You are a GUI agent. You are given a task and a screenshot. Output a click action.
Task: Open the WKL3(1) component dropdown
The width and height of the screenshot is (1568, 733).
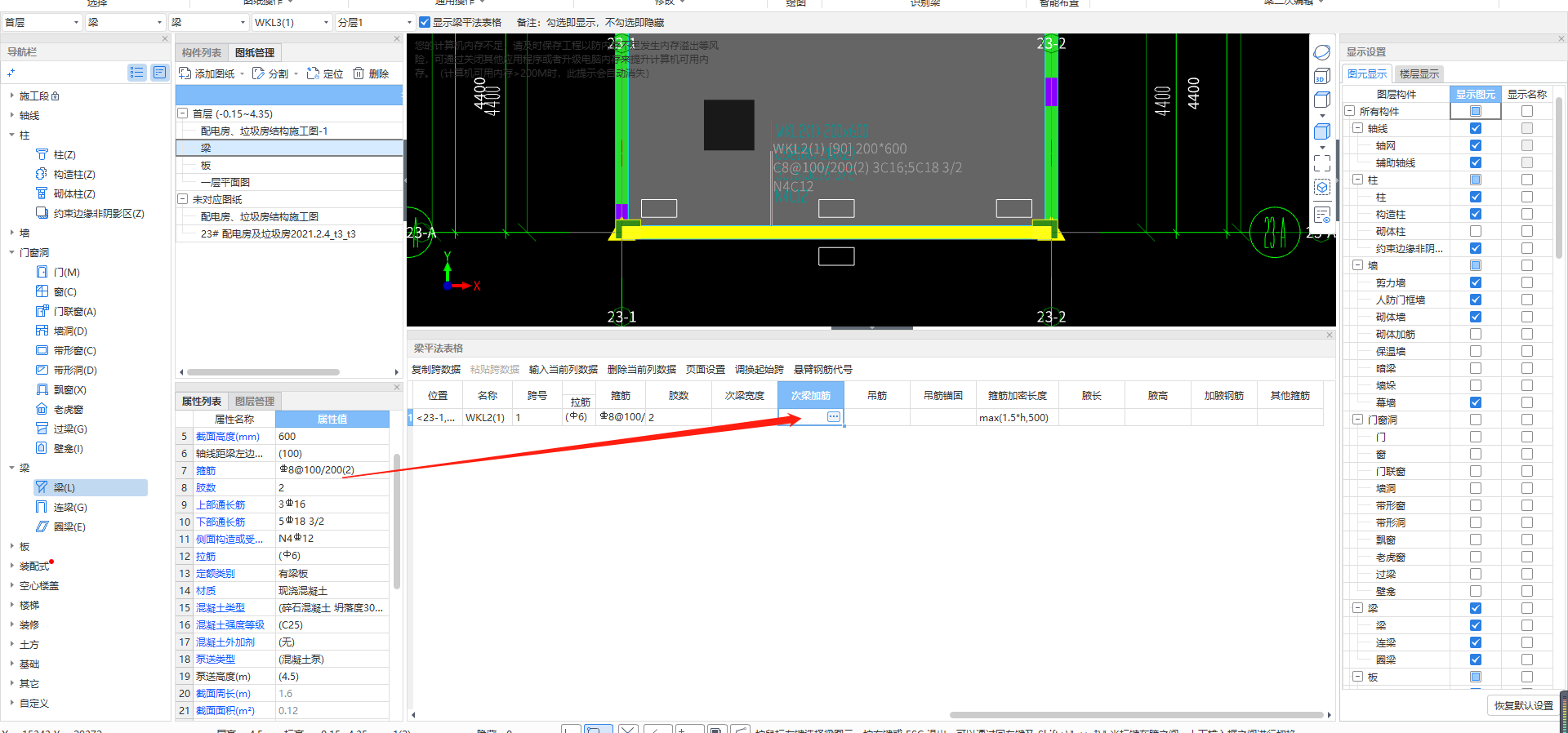(x=292, y=22)
